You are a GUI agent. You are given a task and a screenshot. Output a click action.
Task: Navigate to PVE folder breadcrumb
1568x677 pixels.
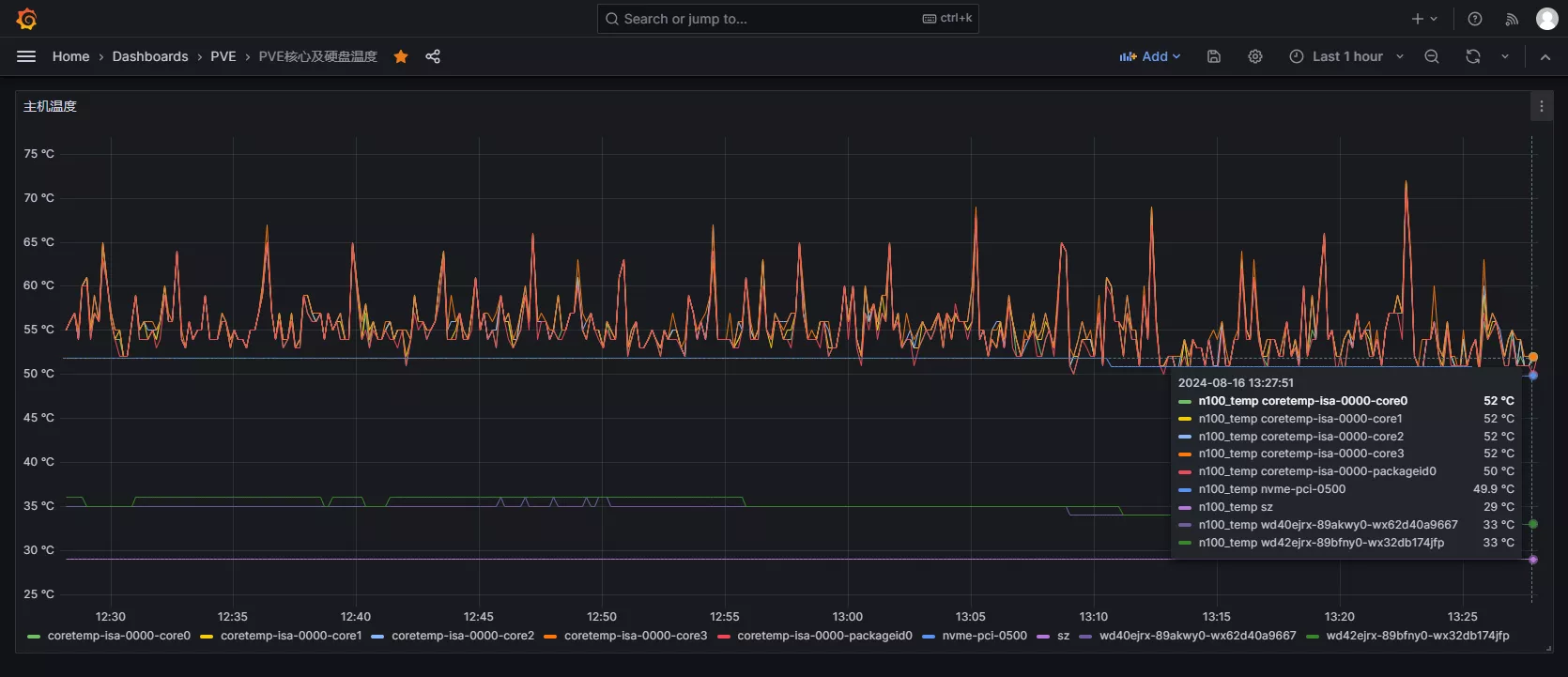point(223,56)
